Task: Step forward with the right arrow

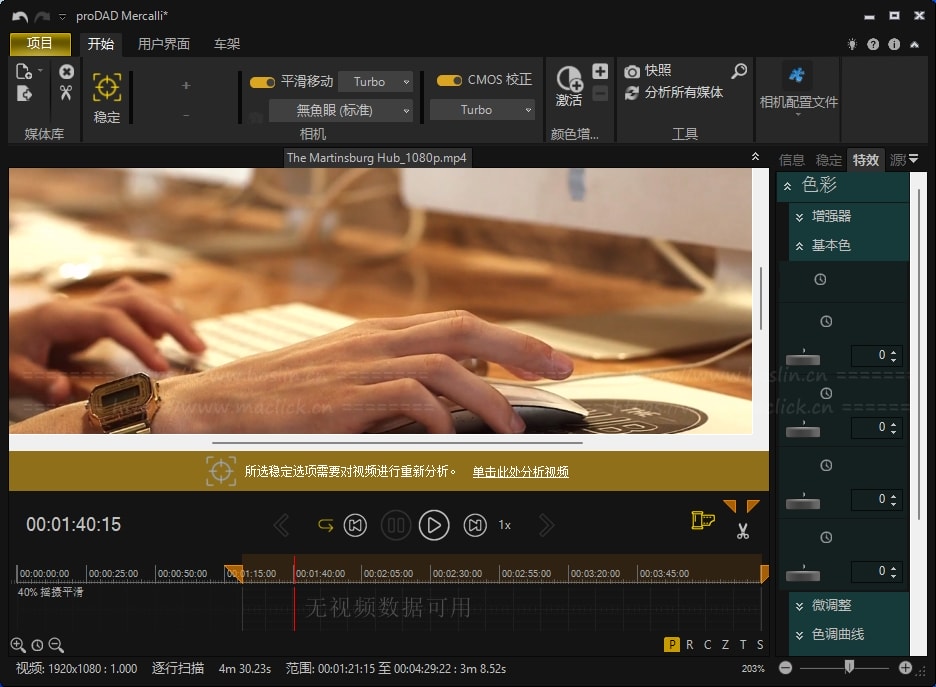Action: pos(546,525)
